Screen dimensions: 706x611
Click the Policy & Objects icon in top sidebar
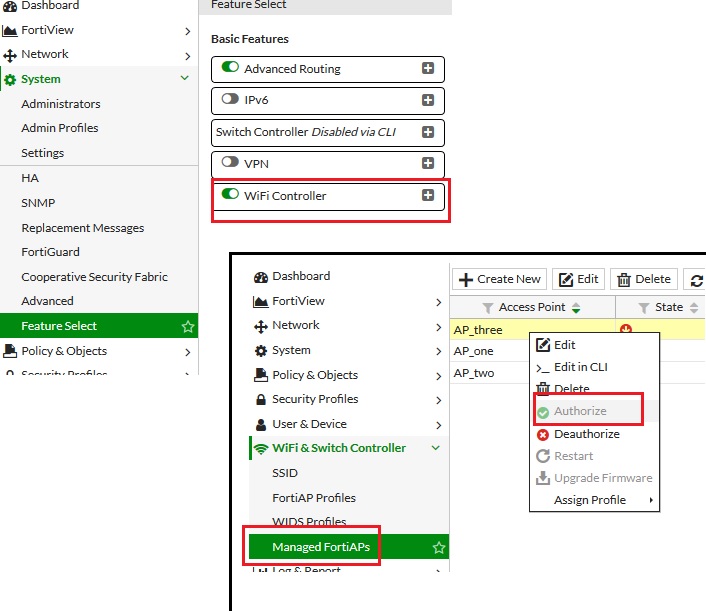[9, 351]
